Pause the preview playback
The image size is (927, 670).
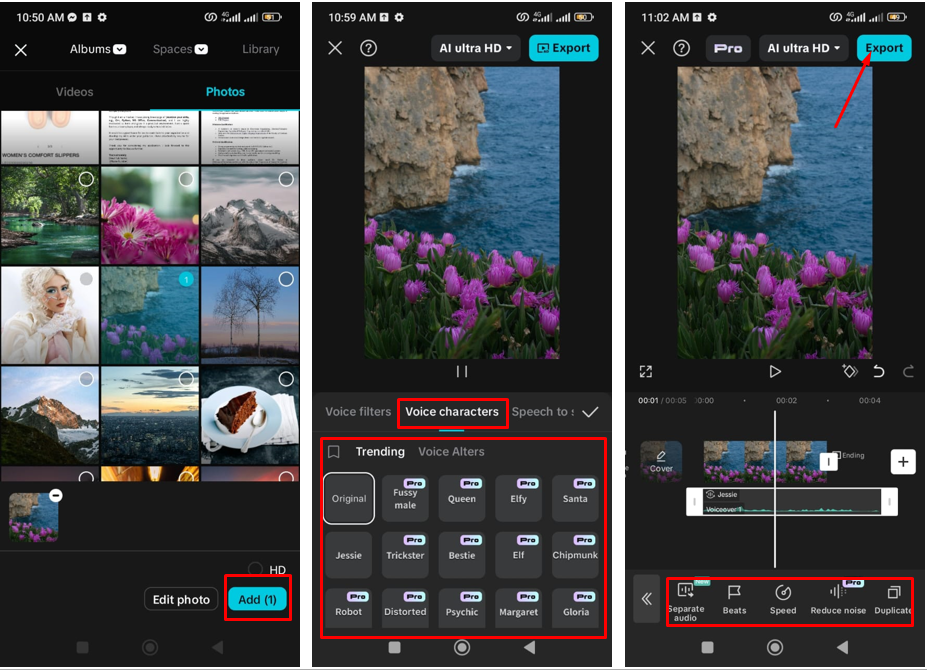[462, 371]
